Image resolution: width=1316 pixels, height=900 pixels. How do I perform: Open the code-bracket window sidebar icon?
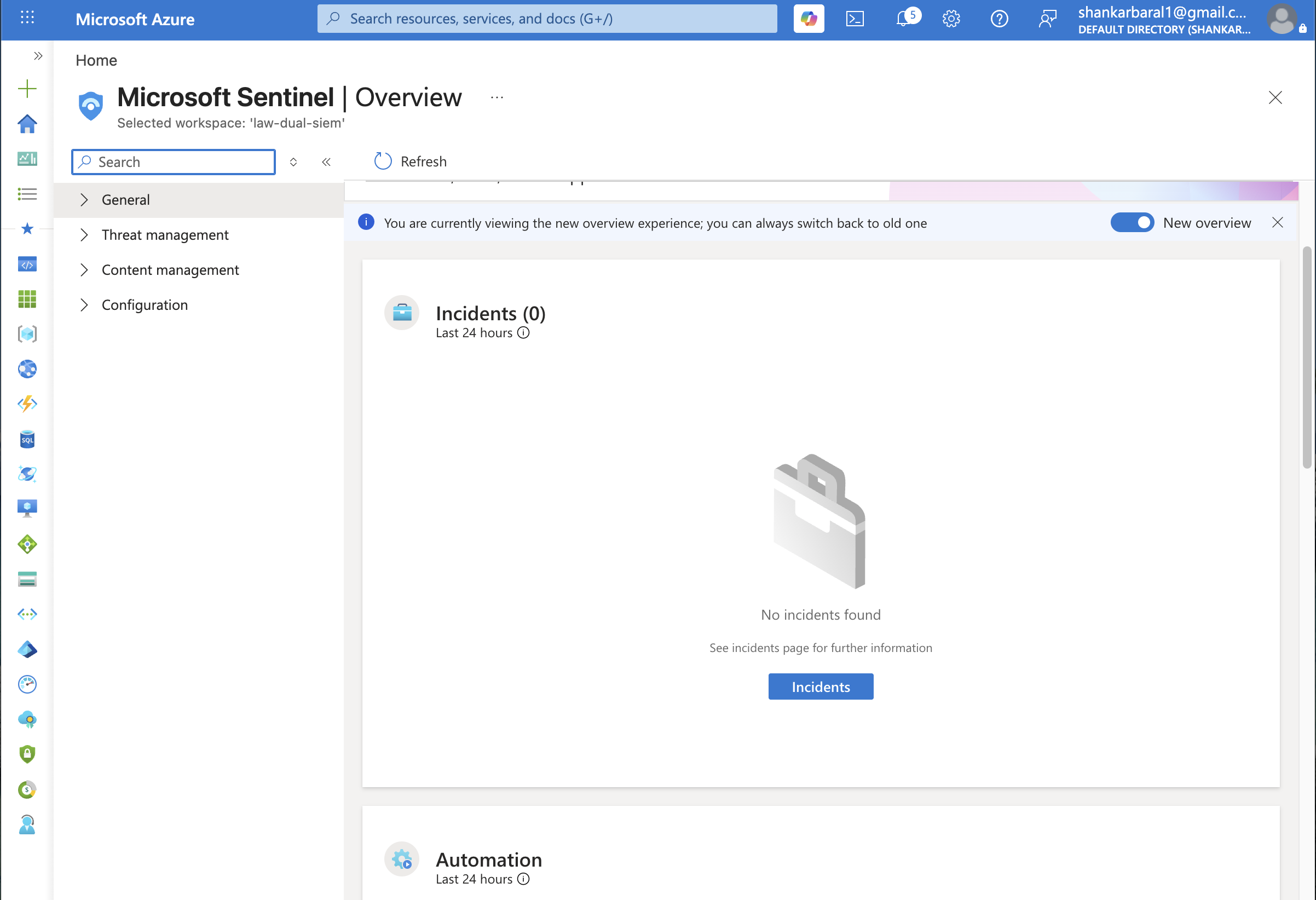27,264
